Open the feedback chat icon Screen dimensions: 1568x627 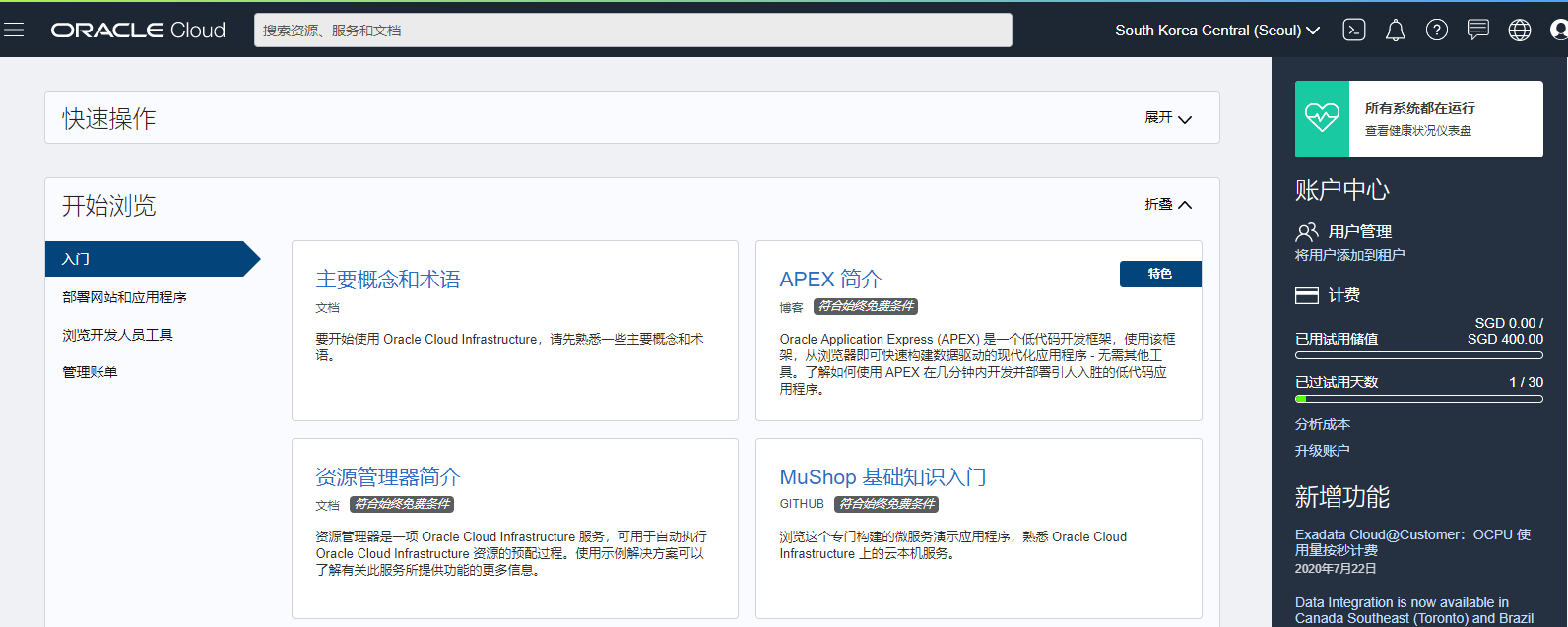coord(1478,30)
